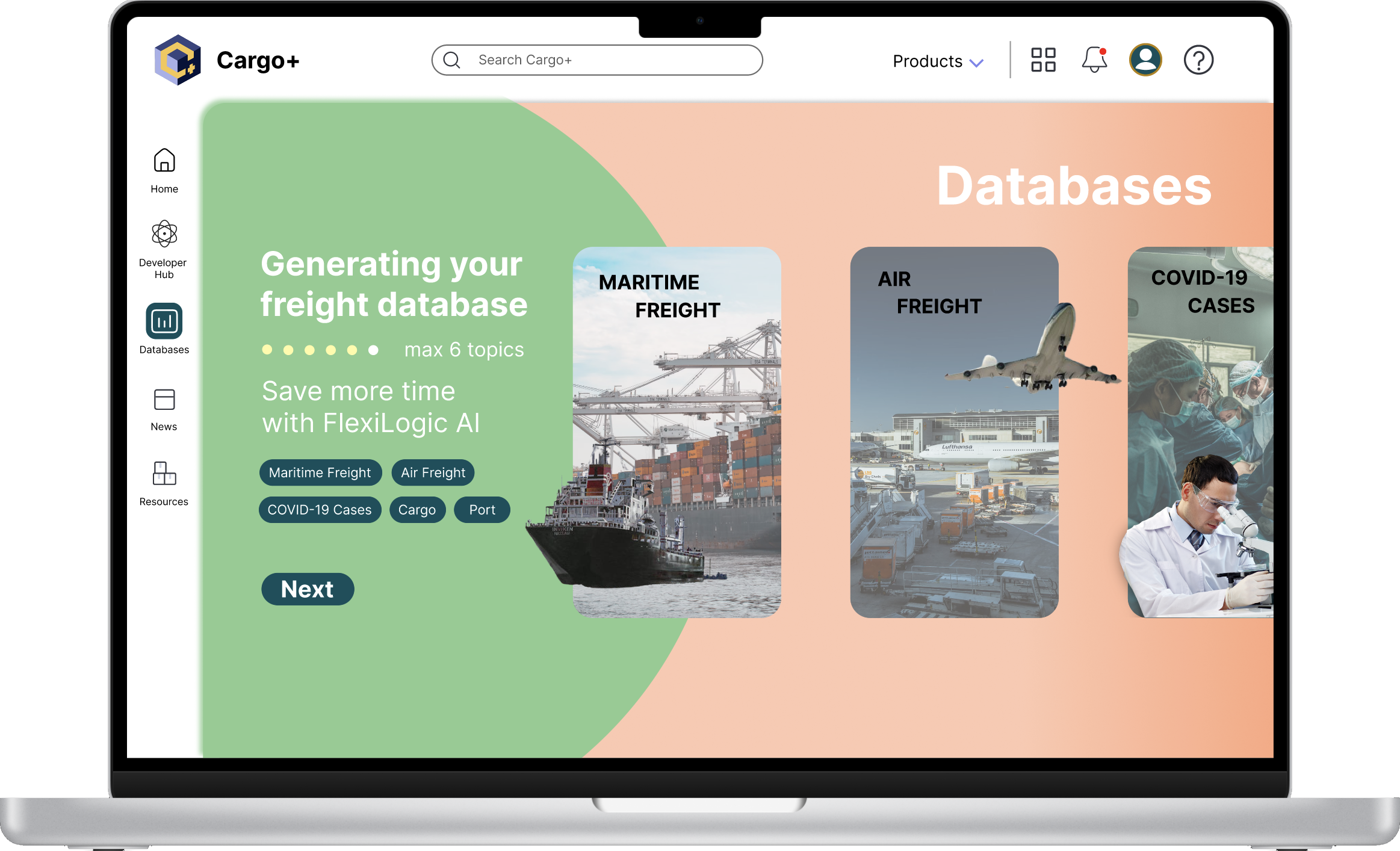Select the Cargo topic tag
Image resolution: width=1400 pixels, height=851 pixels.
417,510
